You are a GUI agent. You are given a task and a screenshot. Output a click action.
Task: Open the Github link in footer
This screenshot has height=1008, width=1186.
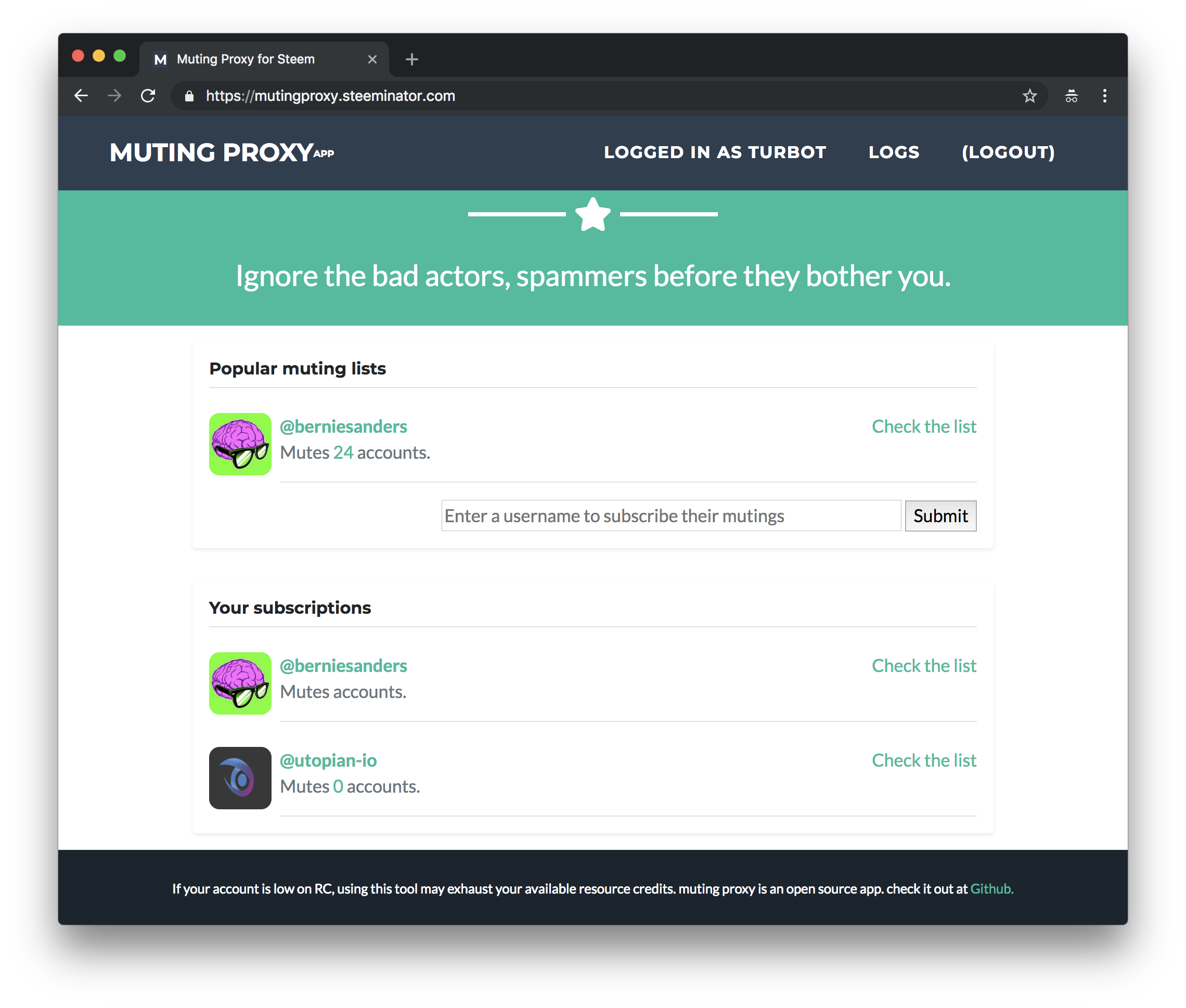point(991,889)
